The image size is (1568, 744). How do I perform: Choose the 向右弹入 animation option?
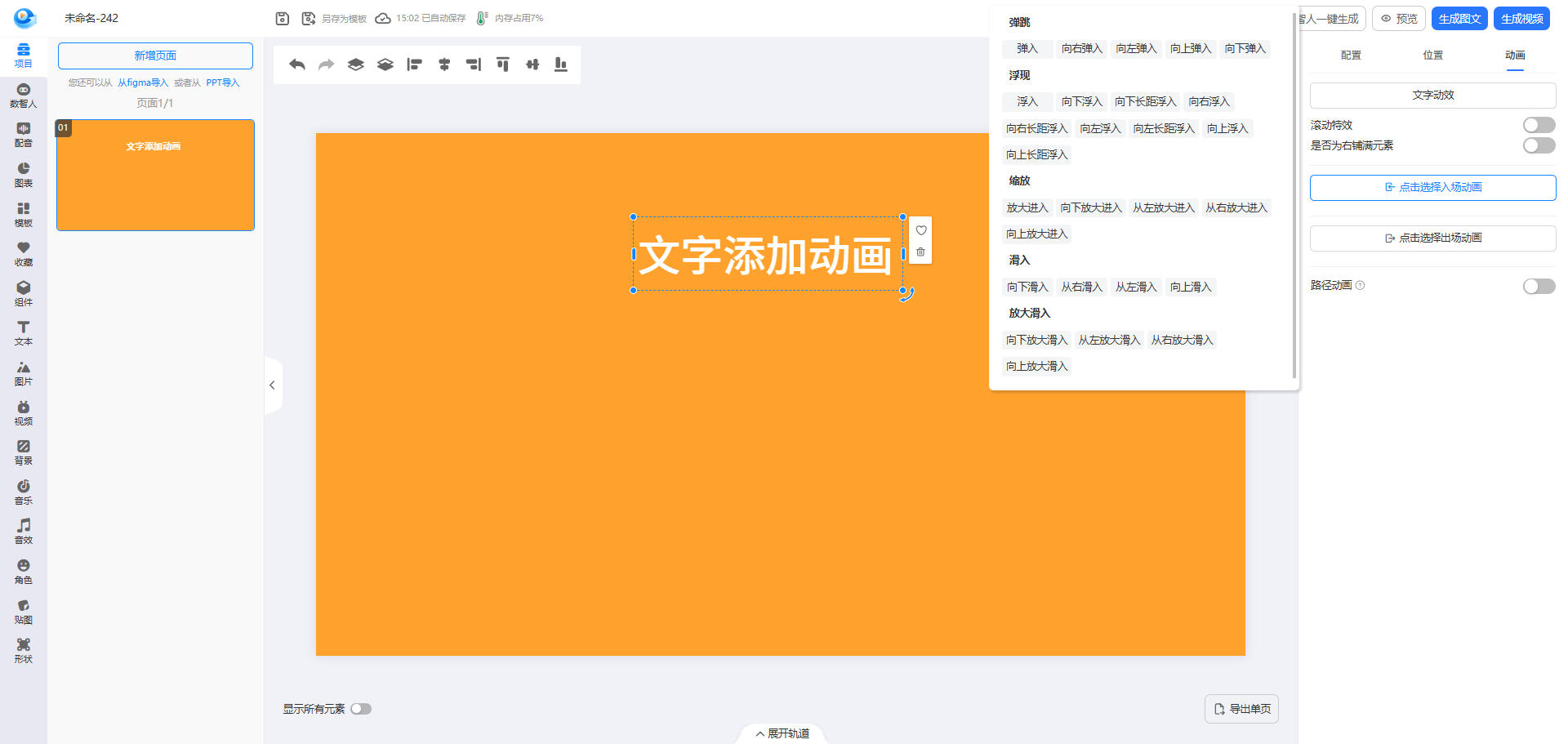1081,49
